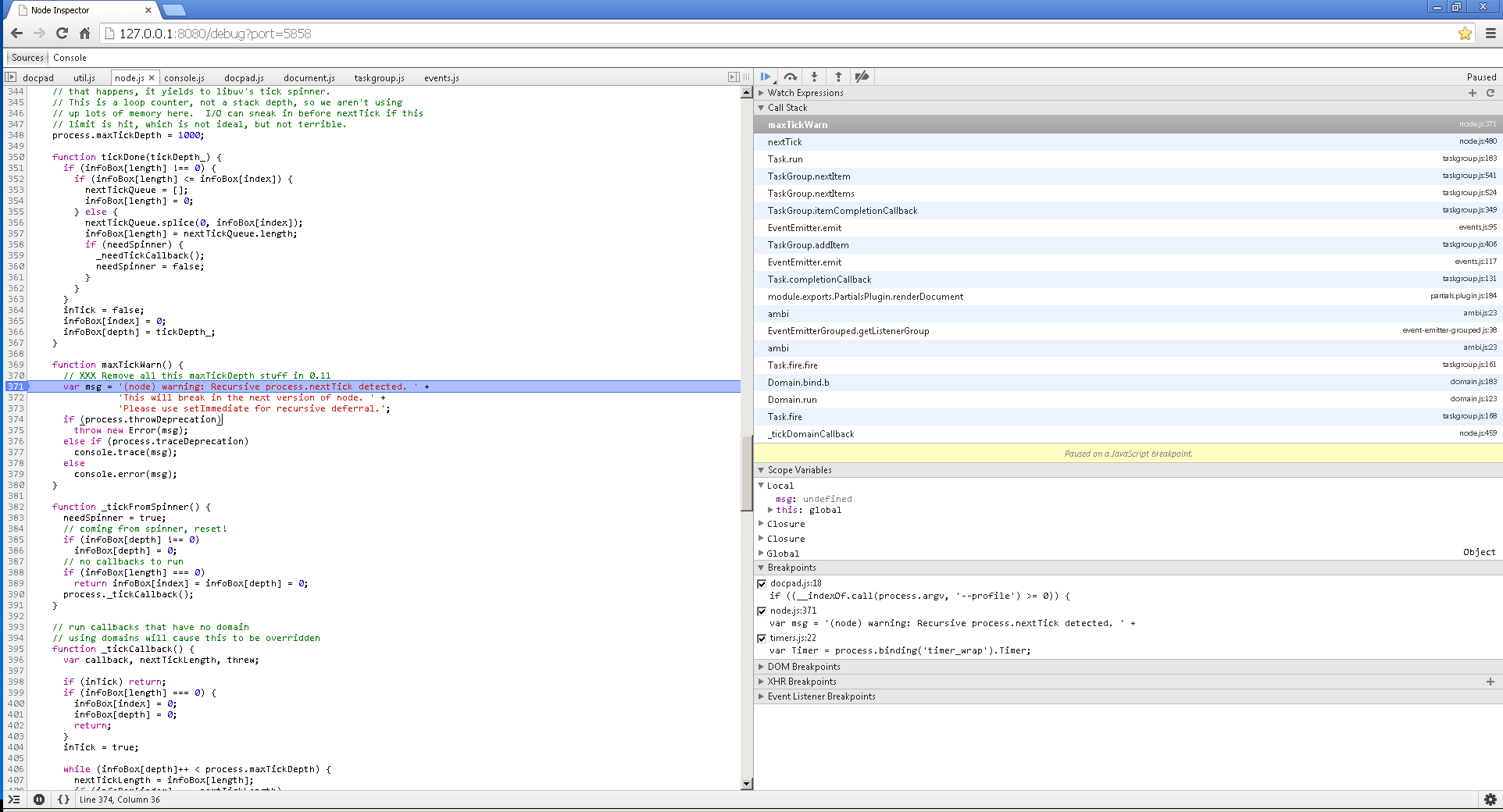This screenshot has height=812, width=1503.
Task: Open a new browser tab
Action: tap(174, 10)
